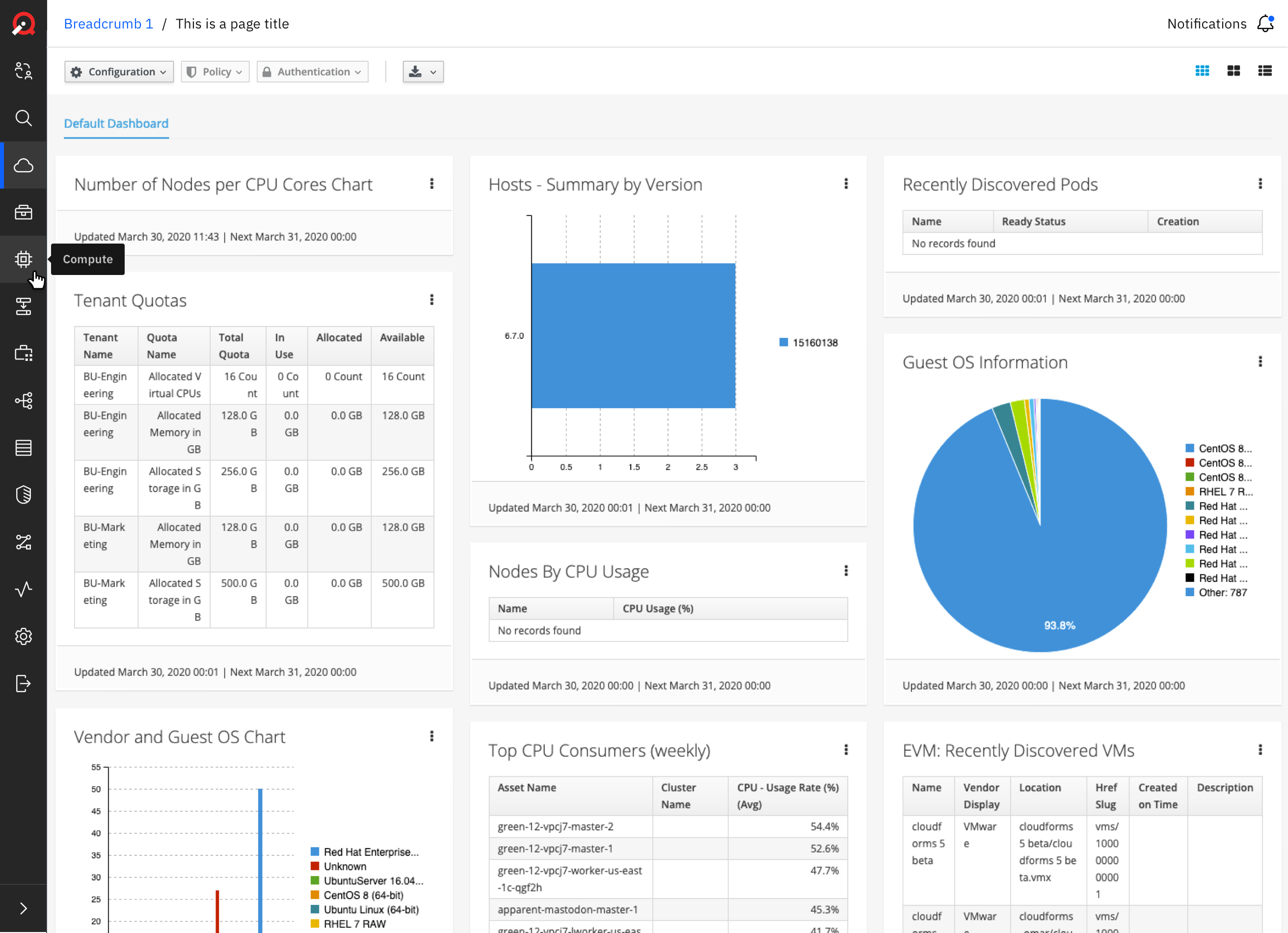Image resolution: width=1288 pixels, height=933 pixels.
Task: Open the search icon in the sidebar
Action: point(23,118)
